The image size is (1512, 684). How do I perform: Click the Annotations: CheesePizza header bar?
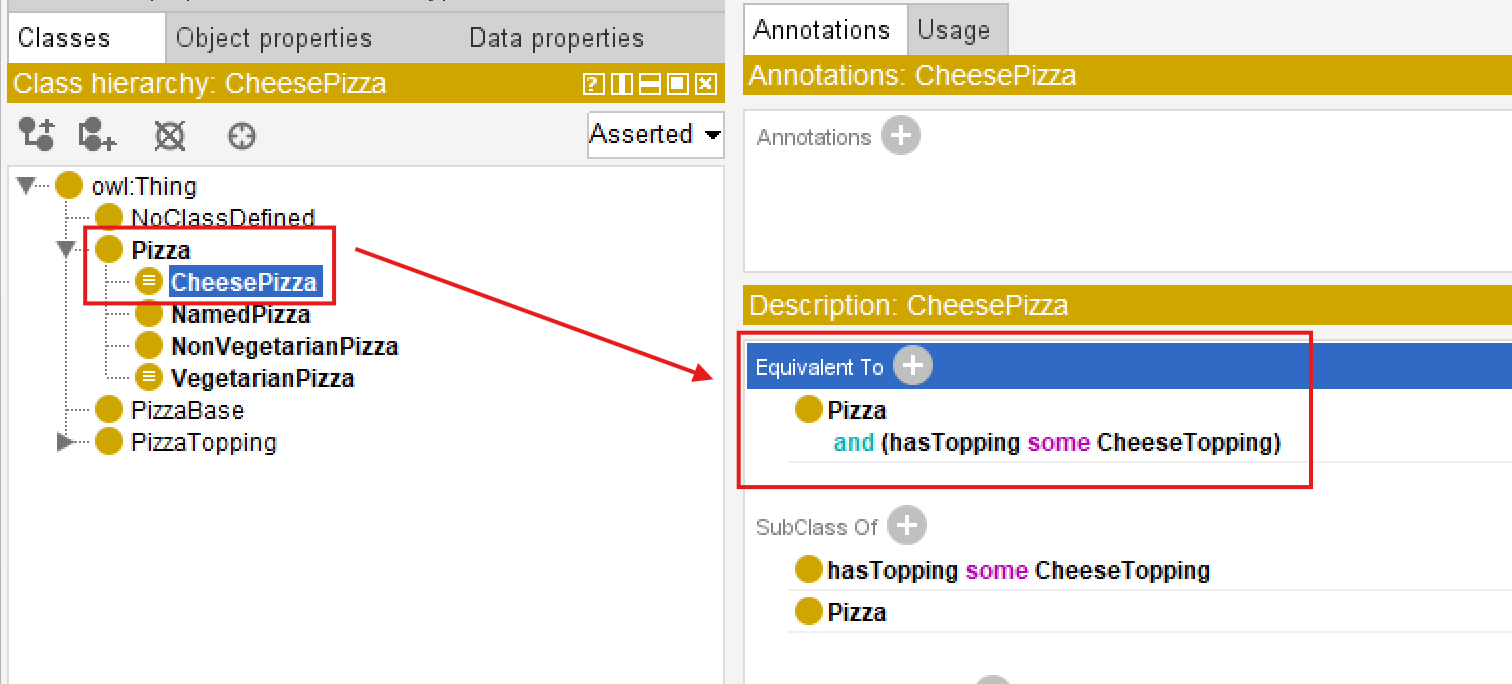click(1127, 76)
